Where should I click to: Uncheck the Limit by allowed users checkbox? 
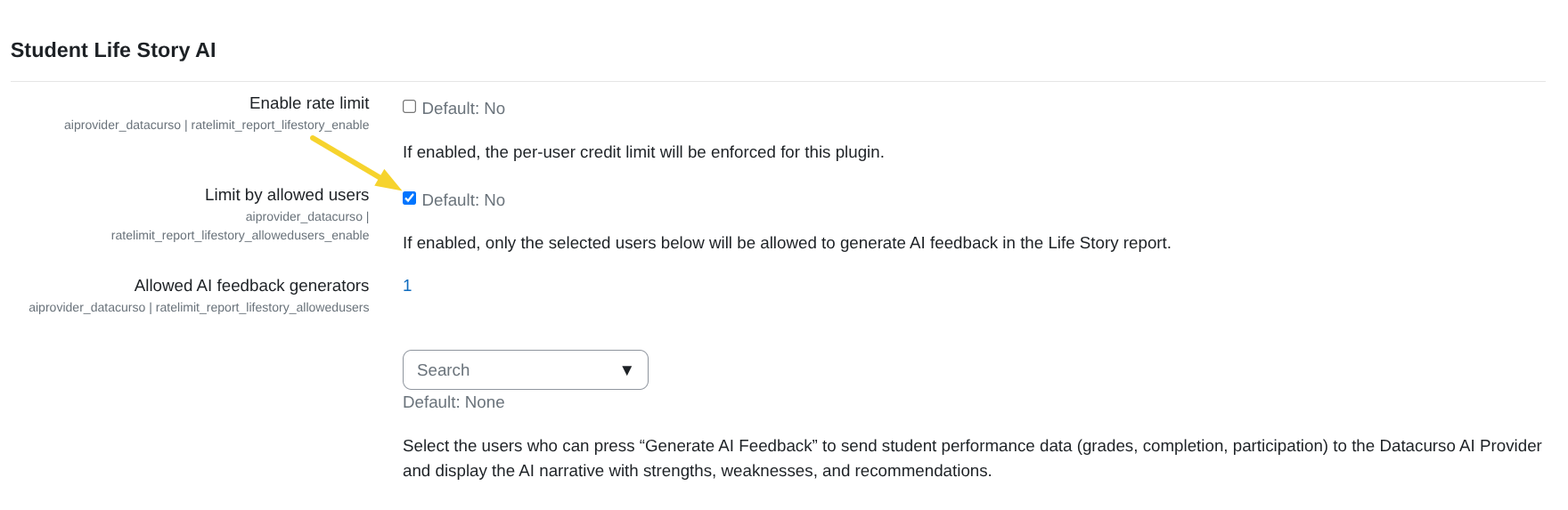click(x=409, y=198)
